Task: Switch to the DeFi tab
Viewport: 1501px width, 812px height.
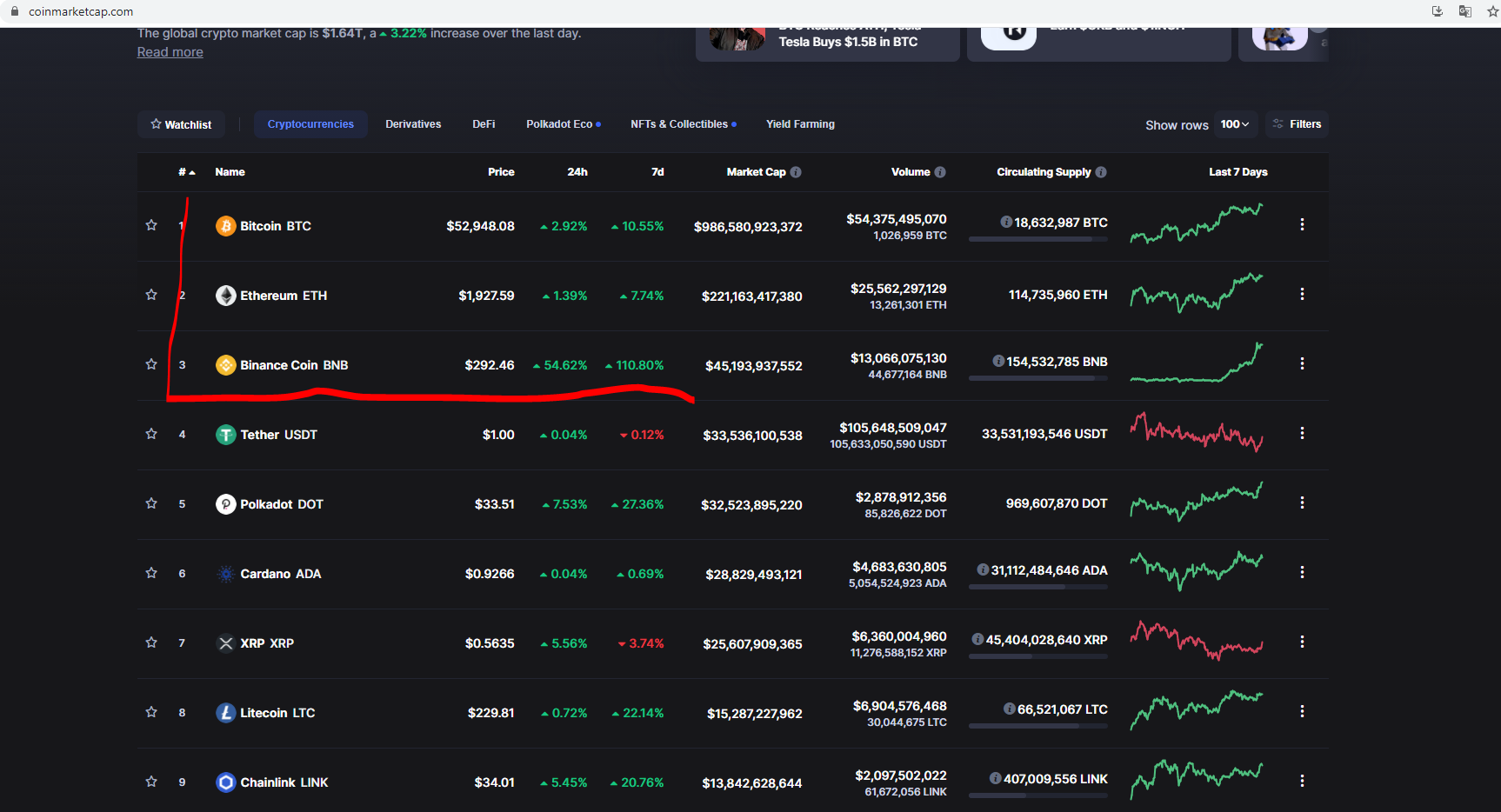Action: pos(484,124)
